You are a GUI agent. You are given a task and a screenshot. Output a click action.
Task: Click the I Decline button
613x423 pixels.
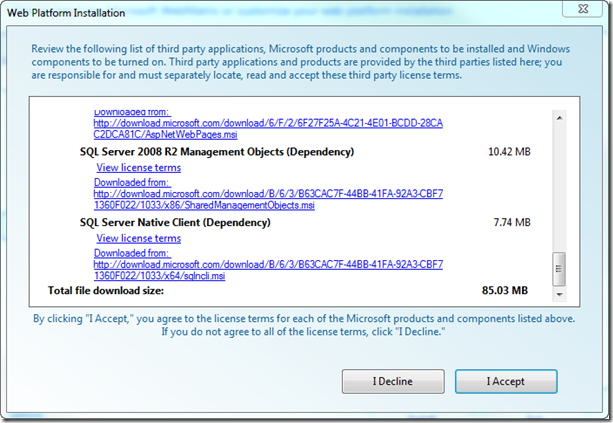pos(393,381)
